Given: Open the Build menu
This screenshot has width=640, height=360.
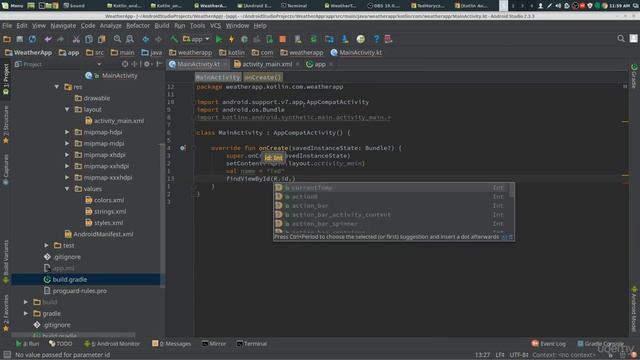Looking at the screenshot, I should pos(162,26).
